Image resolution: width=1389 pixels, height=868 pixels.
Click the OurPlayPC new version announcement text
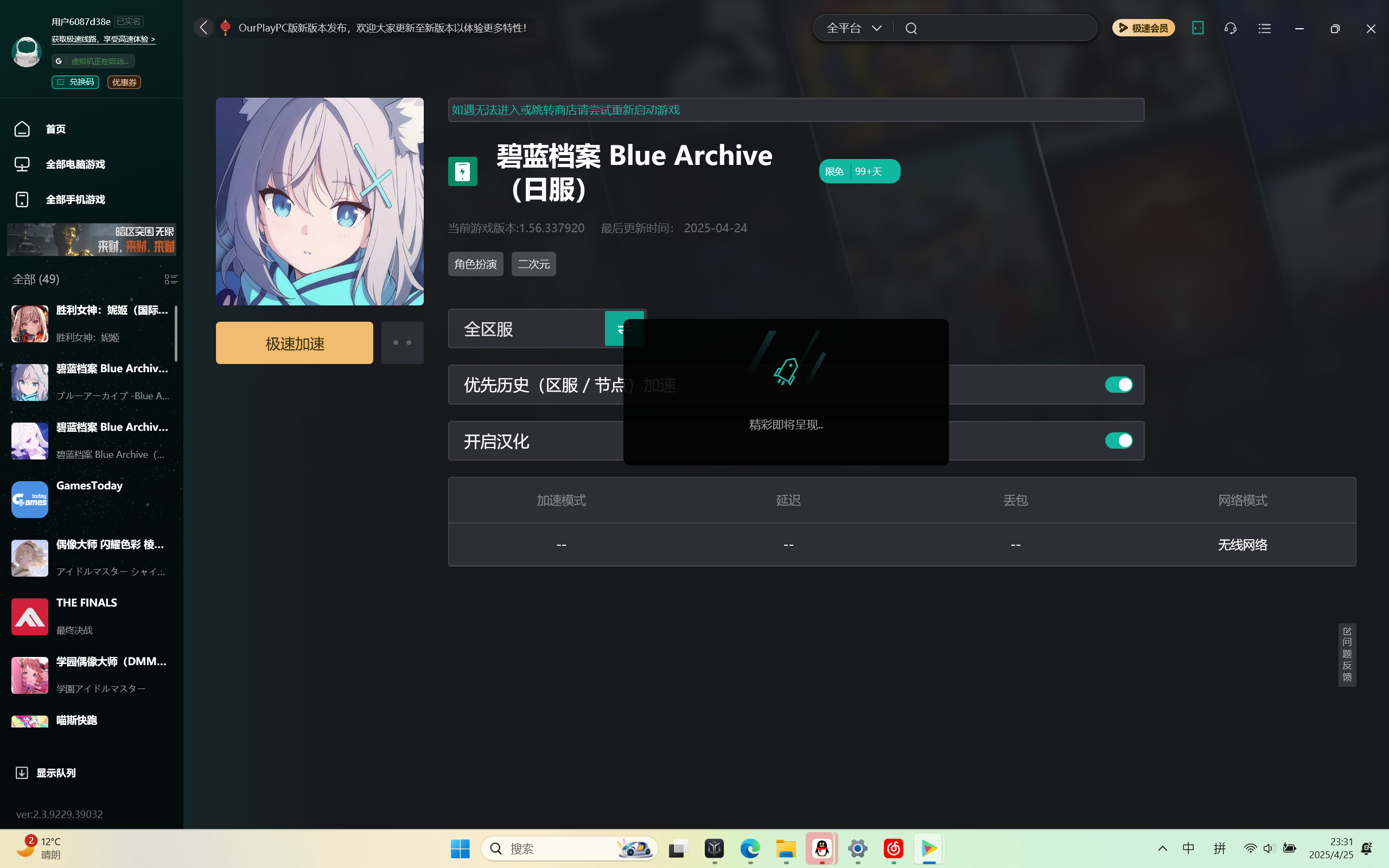[383, 28]
